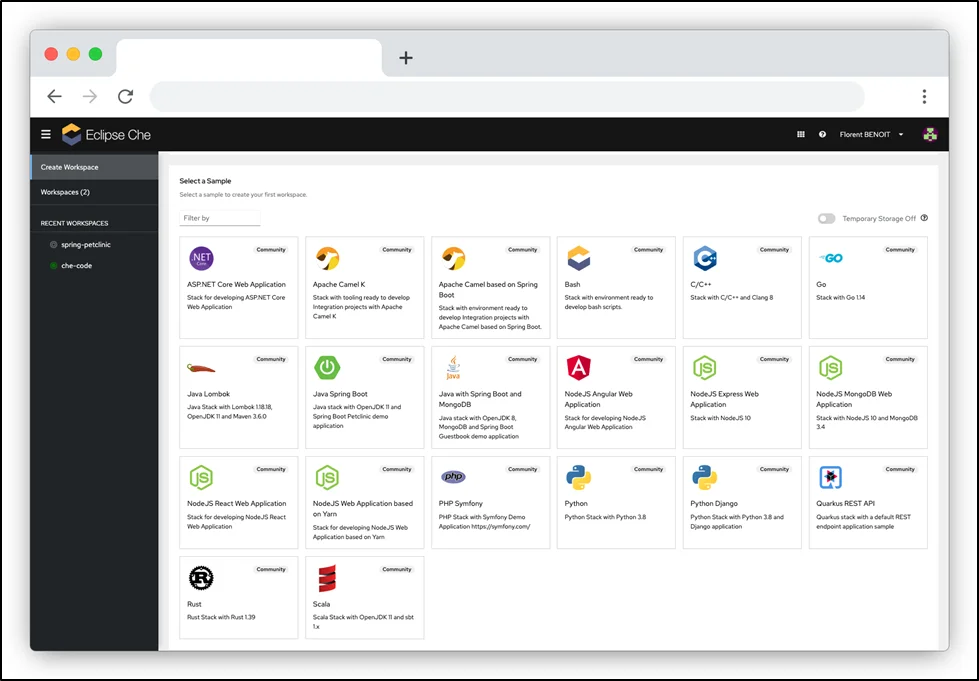Open the hamburger navigation menu

tap(46, 134)
